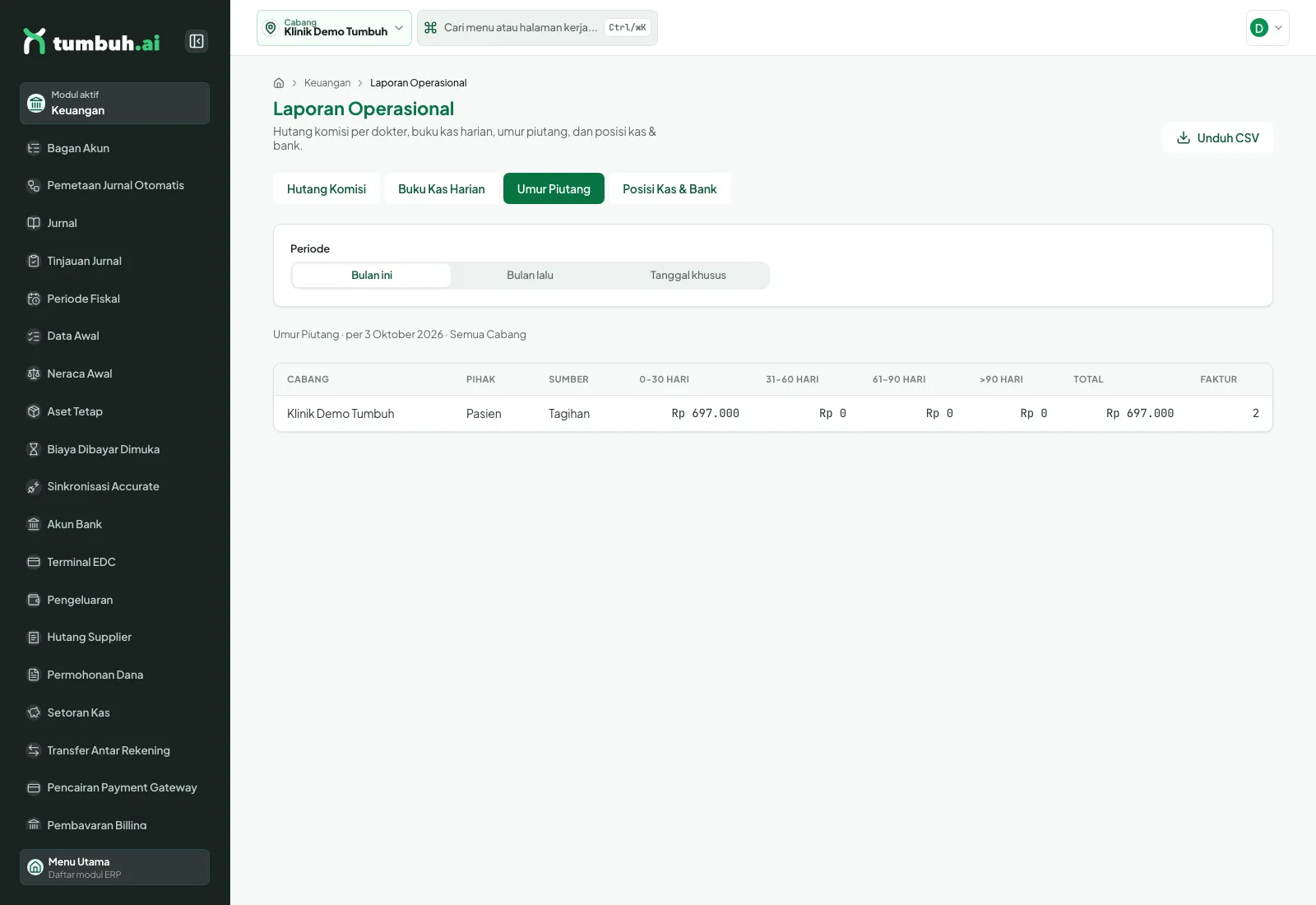The height and width of the screenshot is (905, 1316).
Task: Open the user profile D dropdown
Action: tap(1267, 28)
